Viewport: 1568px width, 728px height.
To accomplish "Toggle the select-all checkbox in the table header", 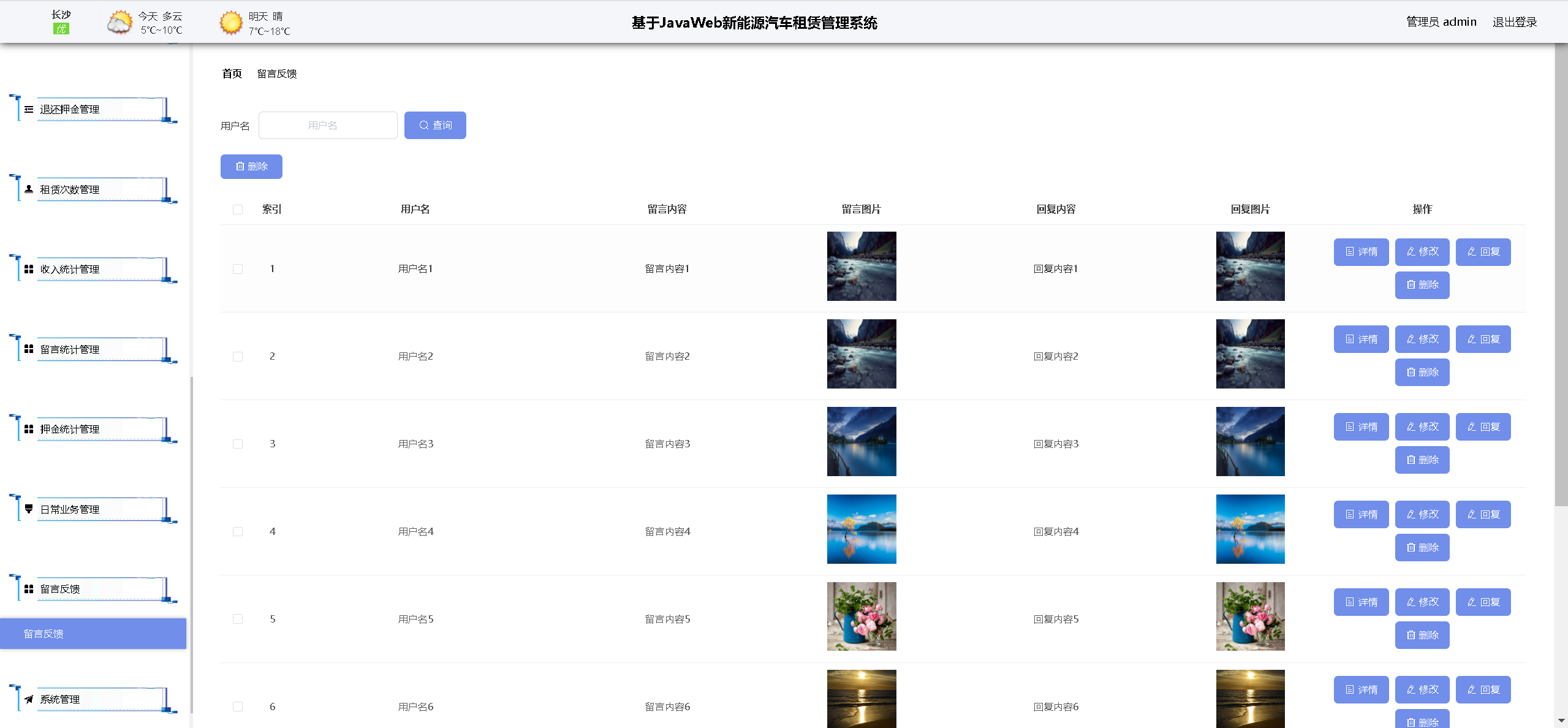I will tap(238, 210).
